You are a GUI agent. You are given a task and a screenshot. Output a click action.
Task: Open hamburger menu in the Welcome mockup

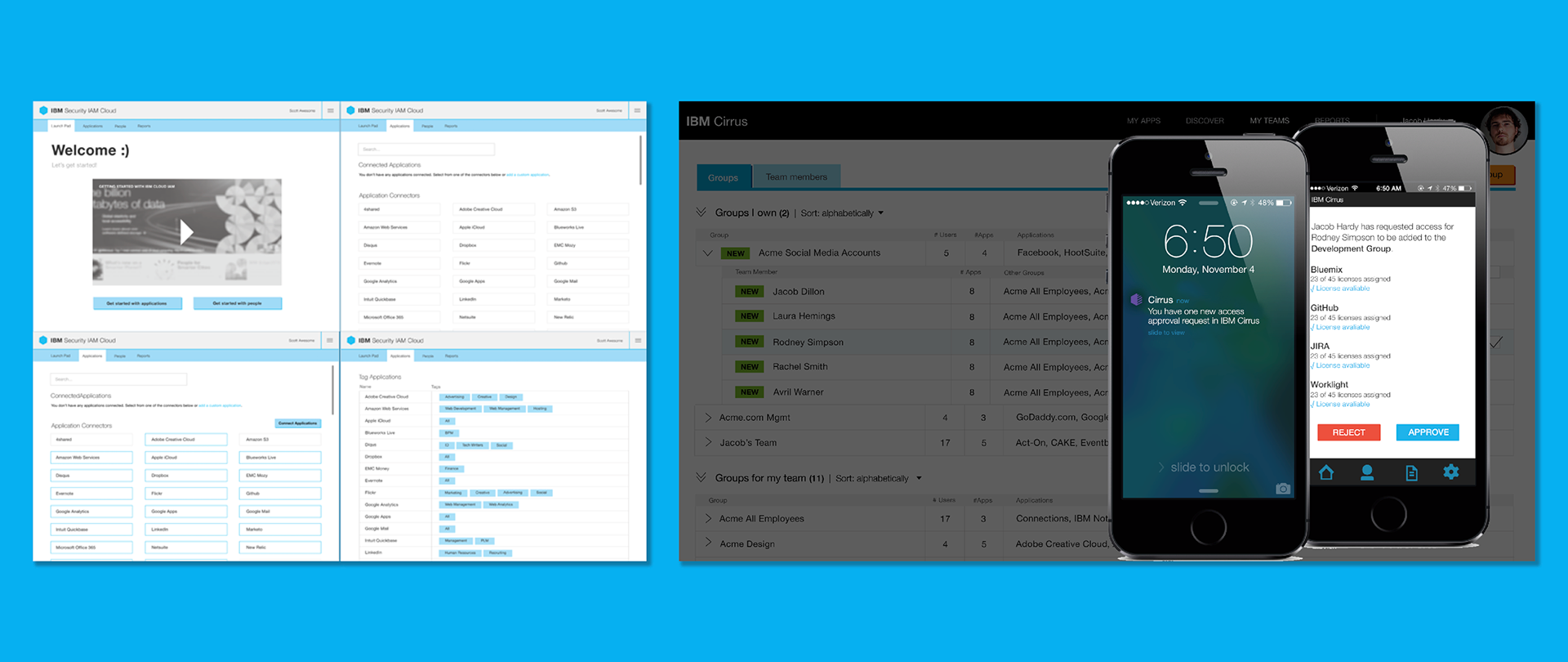330,110
